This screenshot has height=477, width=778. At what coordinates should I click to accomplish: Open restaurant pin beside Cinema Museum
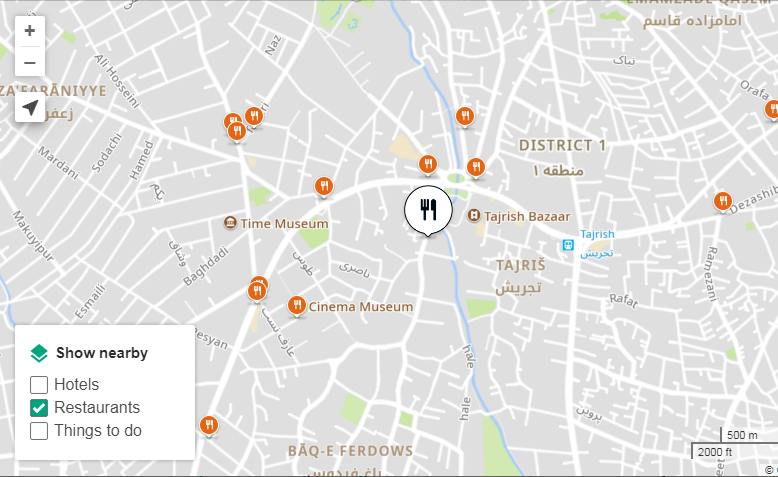297,306
